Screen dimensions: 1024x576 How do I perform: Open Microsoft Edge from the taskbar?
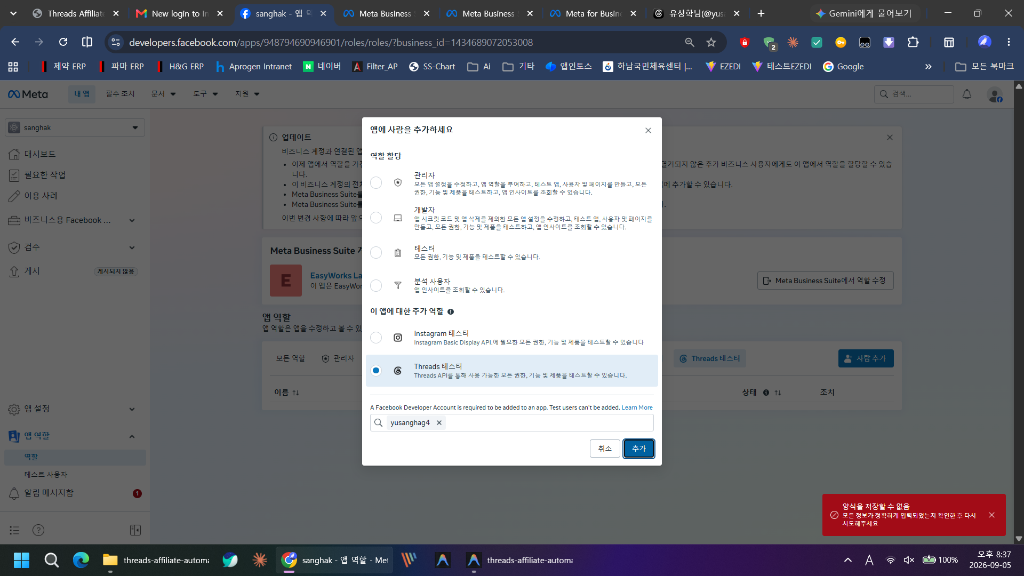point(81,560)
